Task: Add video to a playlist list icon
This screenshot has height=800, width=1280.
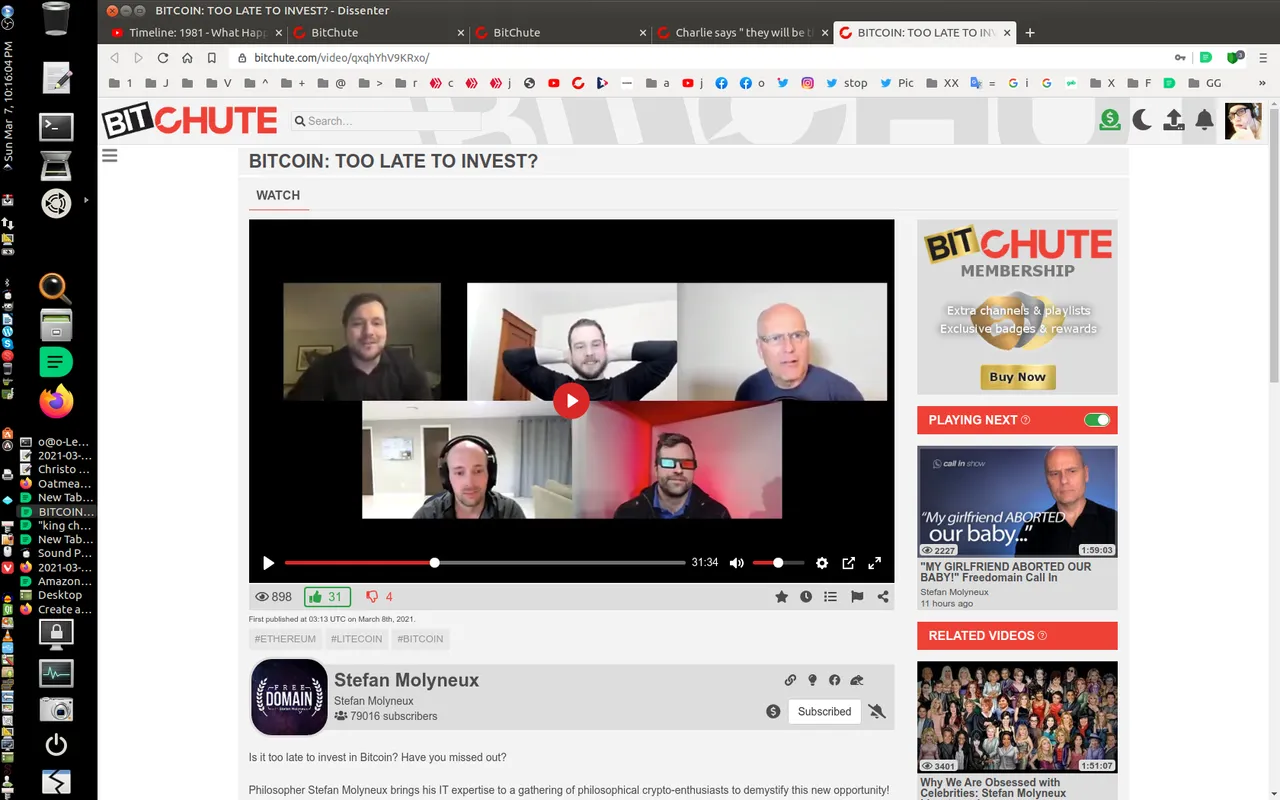Action: [x=830, y=597]
